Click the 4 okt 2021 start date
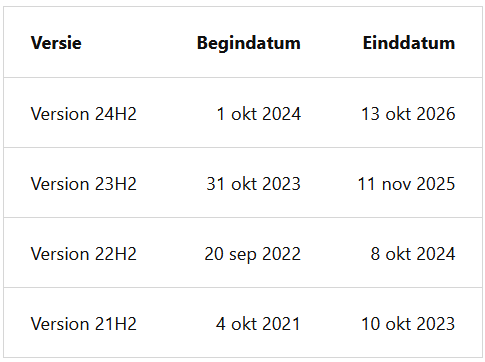The height and width of the screenshot is (362, 485). pyautogui.click(x=258, y=324)
